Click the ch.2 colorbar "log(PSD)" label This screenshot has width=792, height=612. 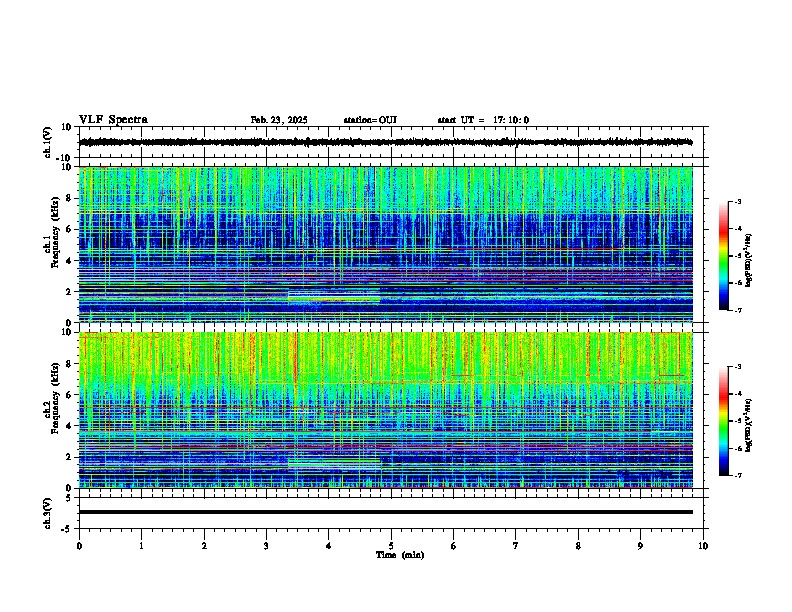pyautogui.click(x=749, y=425)
